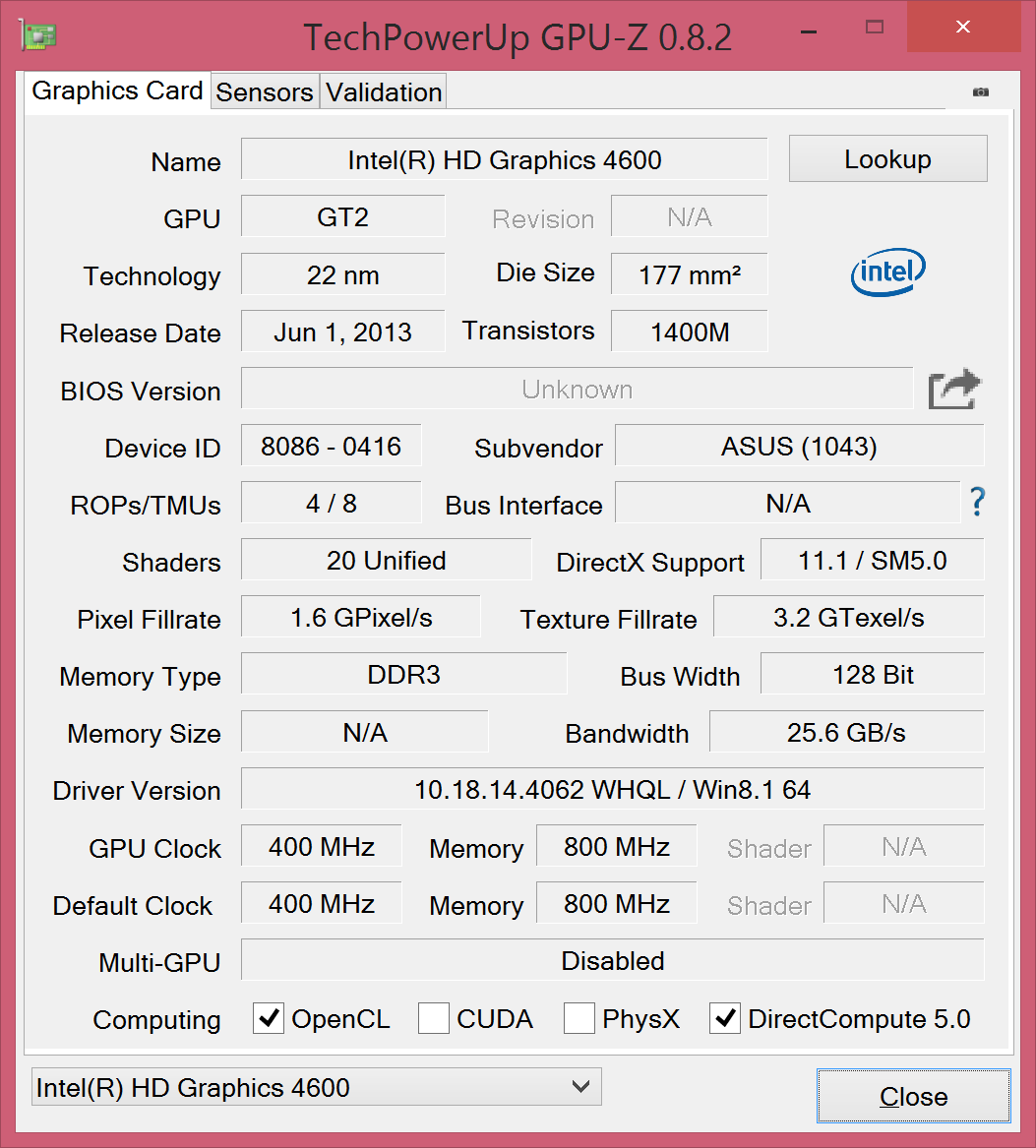This screenshot has height=1148, width=1036.
Task: Click the camera screenshot icon
Action: pos(981,91)
